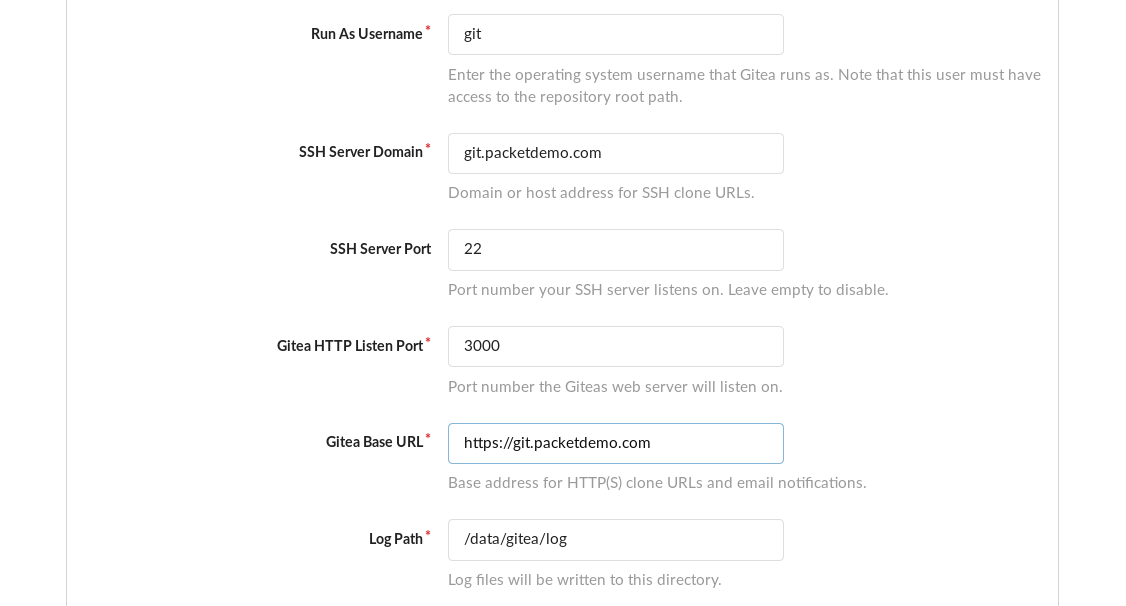
Task: Select the SSH Server Port label
Action: point(380,248)
